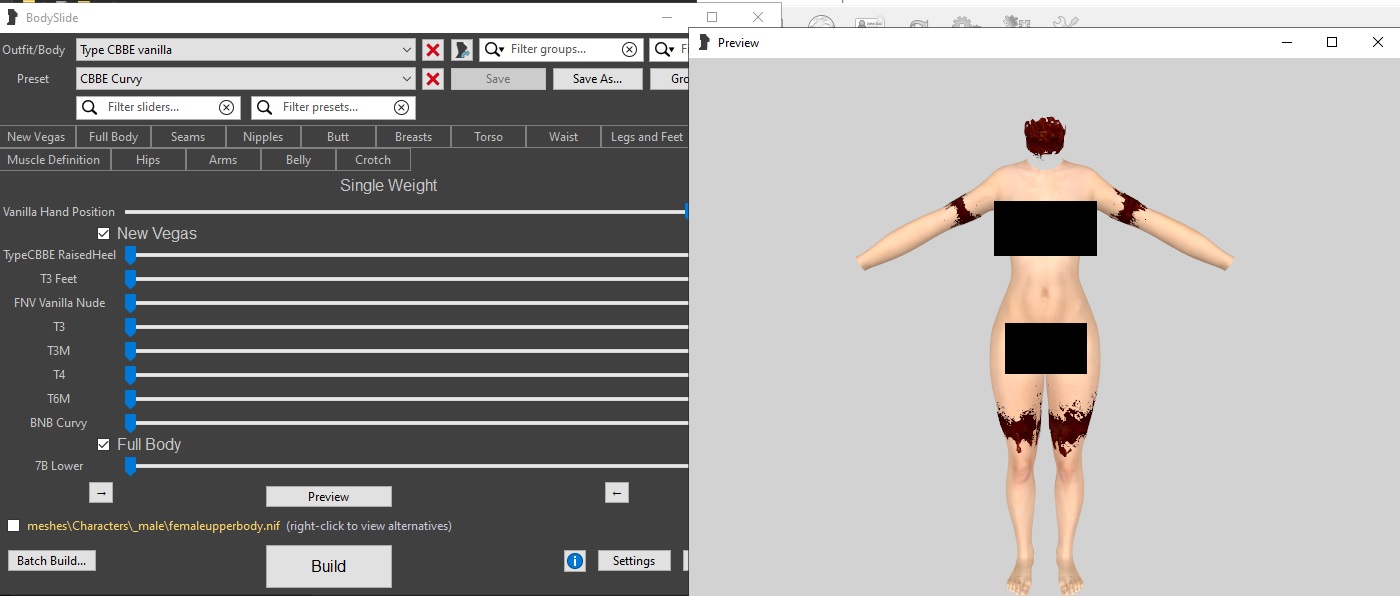
Task: Maximize the Preview window
Action: 1332,42
